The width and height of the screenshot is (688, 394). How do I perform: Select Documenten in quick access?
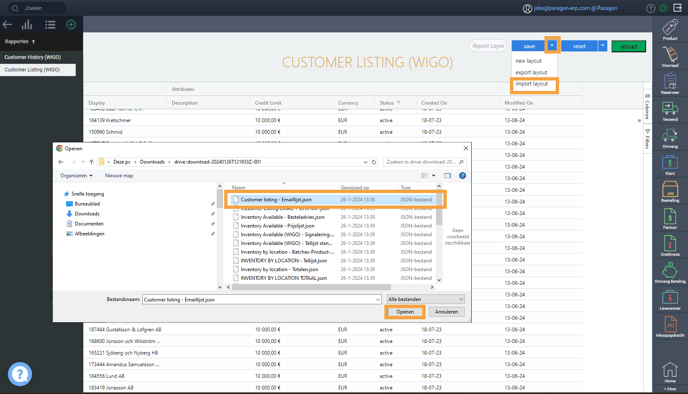point(89,224)
